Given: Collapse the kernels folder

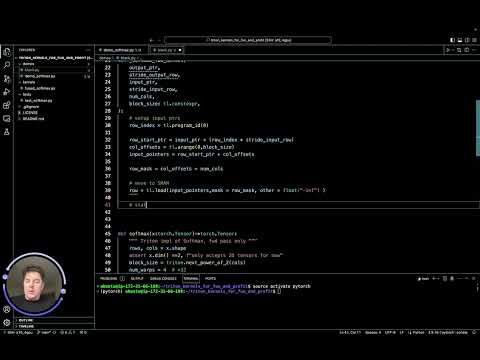Looking at the screenshot, I should click(x=55, y=82).
